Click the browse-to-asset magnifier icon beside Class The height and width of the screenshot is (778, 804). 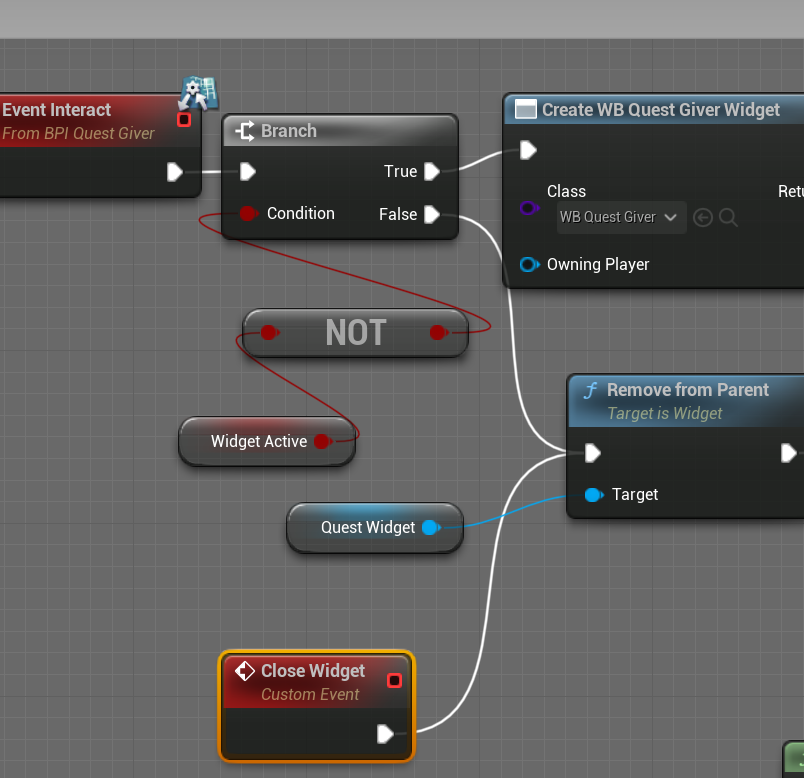(728, 217)
